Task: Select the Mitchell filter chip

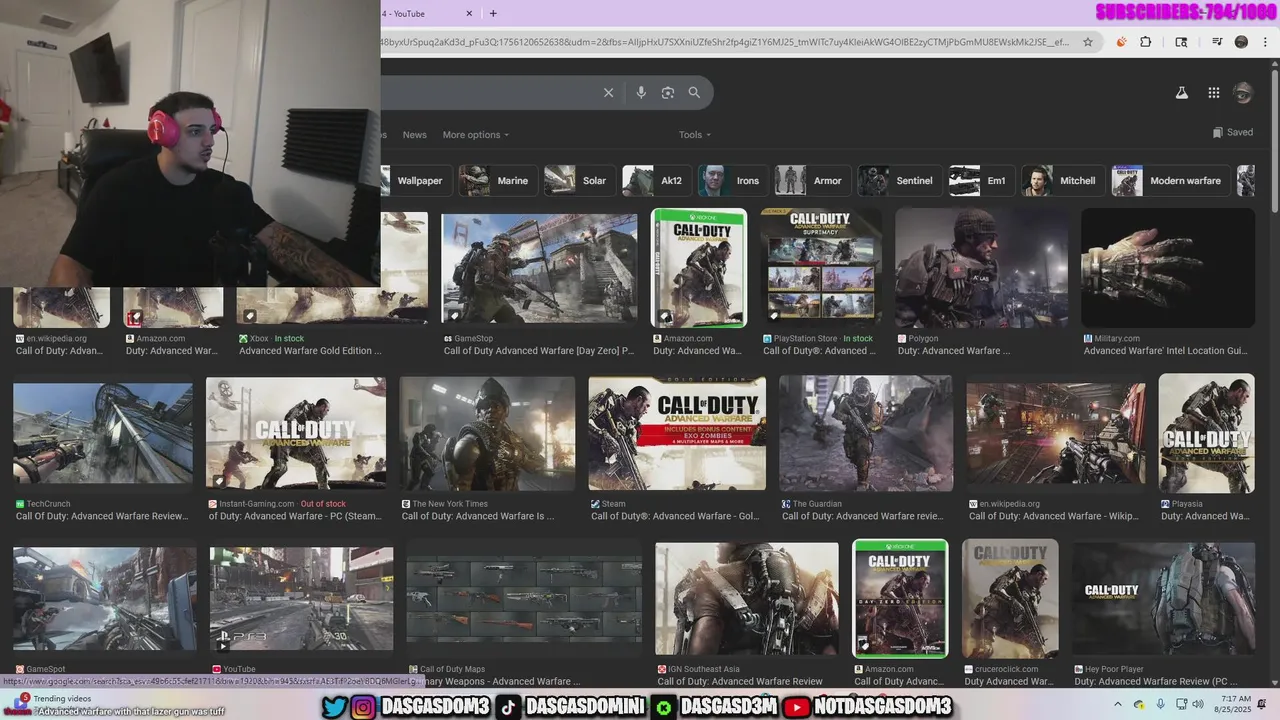Action: pyautogui.click(x=1062, y=181)
